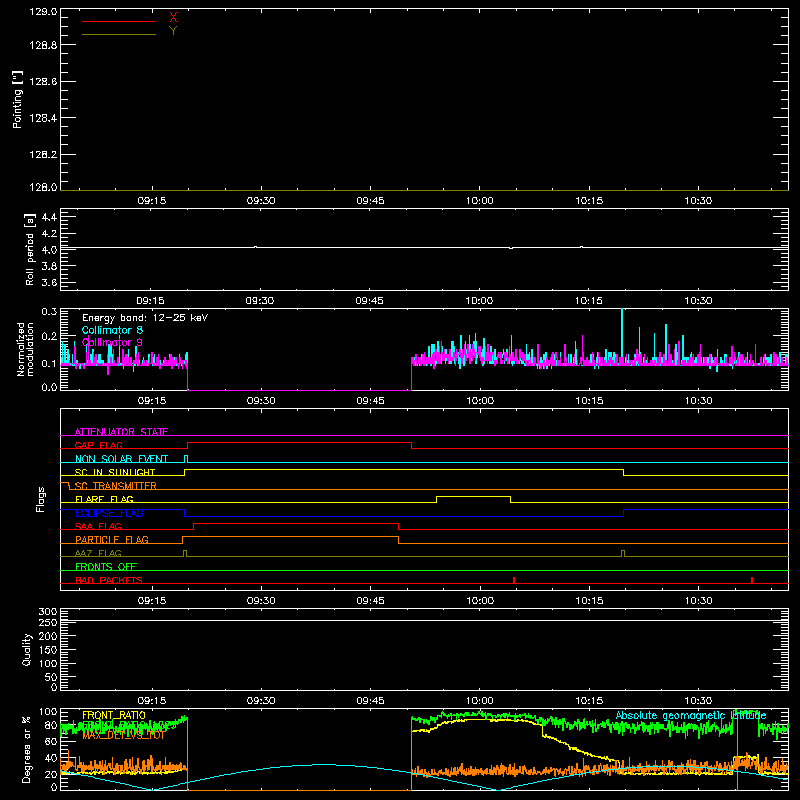Click the BAD_PACKETS marker near 10:04

(x=514, y=580)
